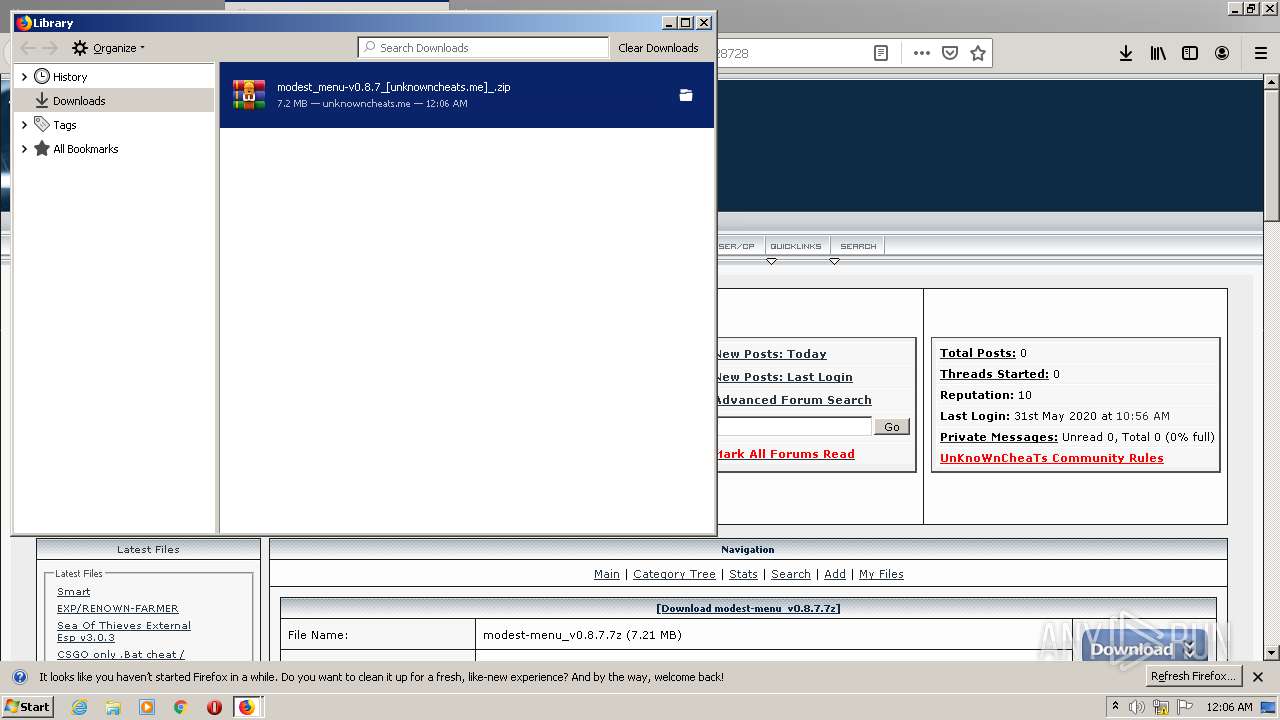Go back in Library window
Viewport: 1280px width, 720px height.
[x=28, y=48]
